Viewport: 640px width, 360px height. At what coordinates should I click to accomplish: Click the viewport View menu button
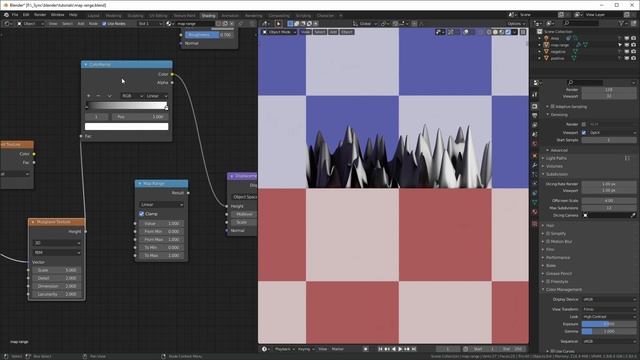(x=305, y=32)
